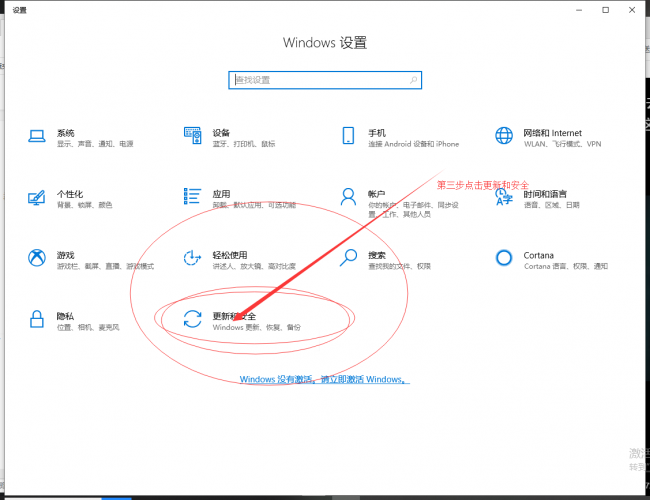Select the 帐户 title text
This screenshot has height=500, width=650.
click(376, 194)
